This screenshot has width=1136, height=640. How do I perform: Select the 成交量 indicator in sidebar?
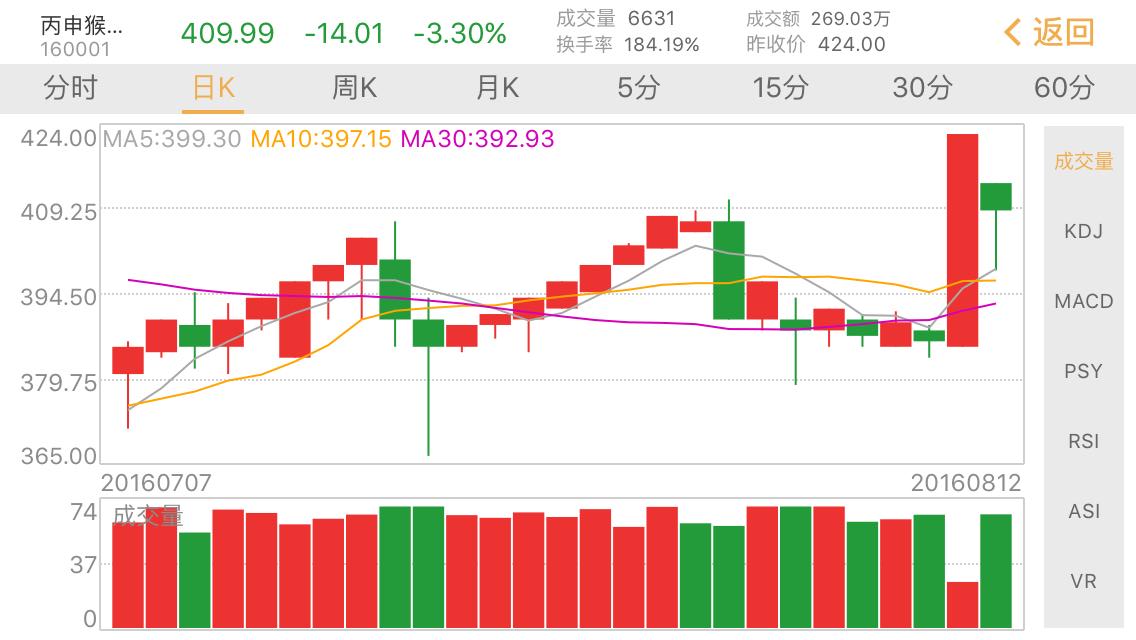click(x=1083, y=161)
